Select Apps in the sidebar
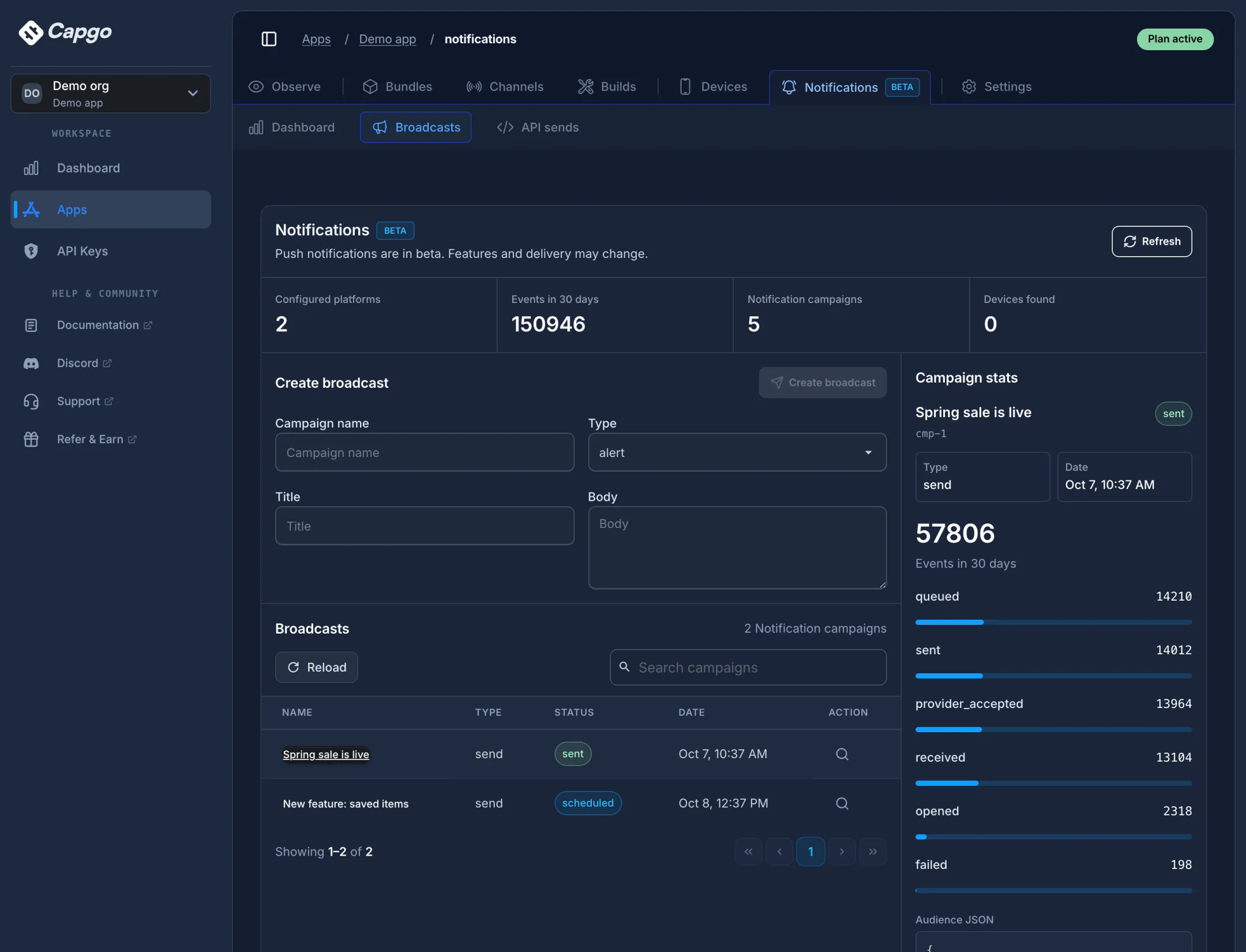 tap(111, 209)
